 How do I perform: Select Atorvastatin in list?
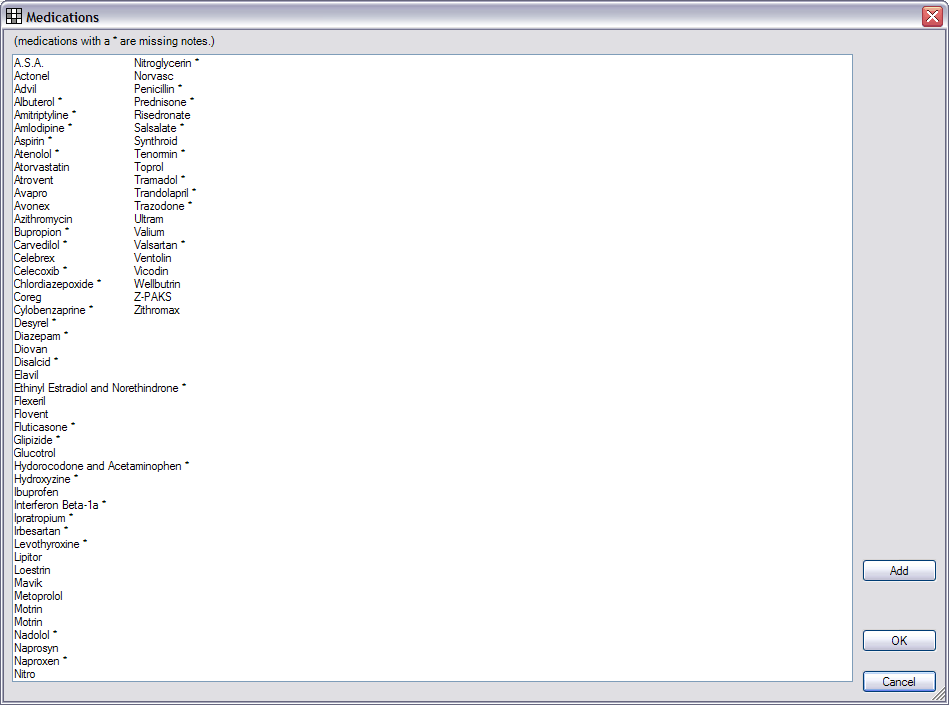coord(42,167)
